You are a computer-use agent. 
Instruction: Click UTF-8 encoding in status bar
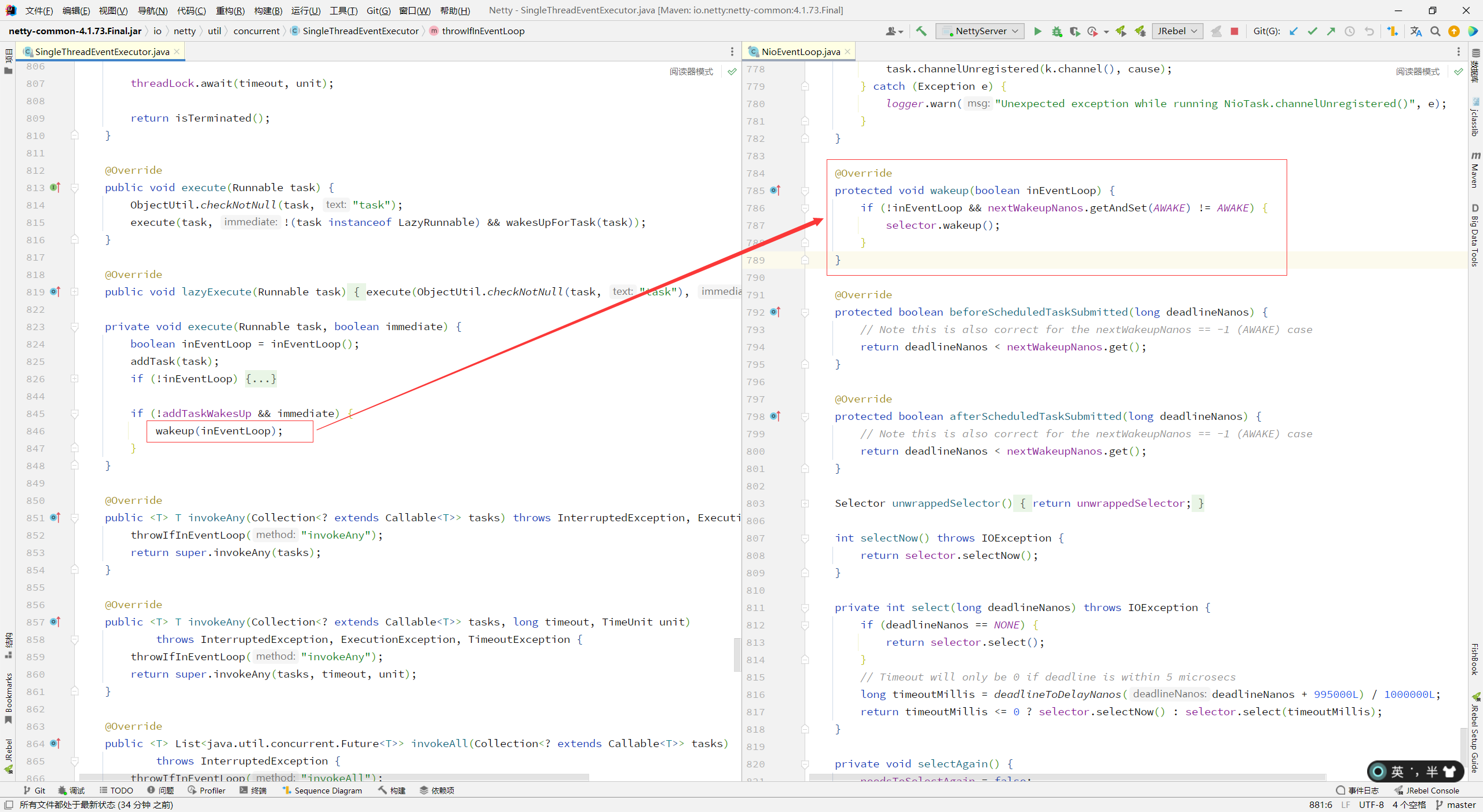point(1371,804)
